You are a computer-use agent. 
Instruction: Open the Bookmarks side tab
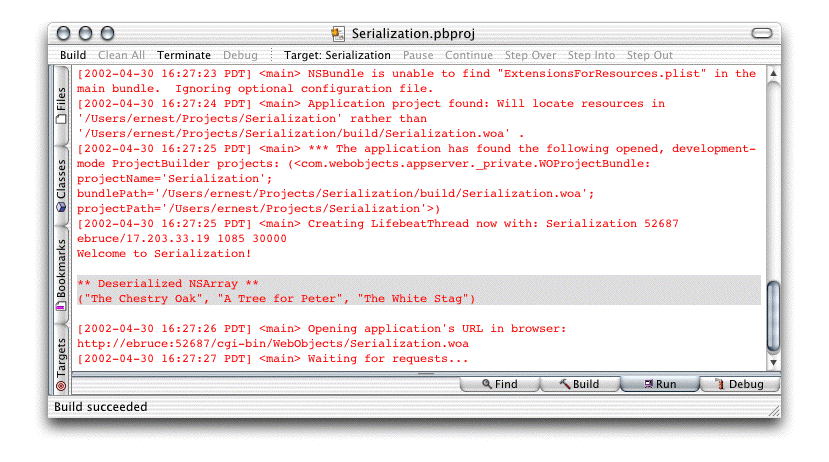[61, 274]
